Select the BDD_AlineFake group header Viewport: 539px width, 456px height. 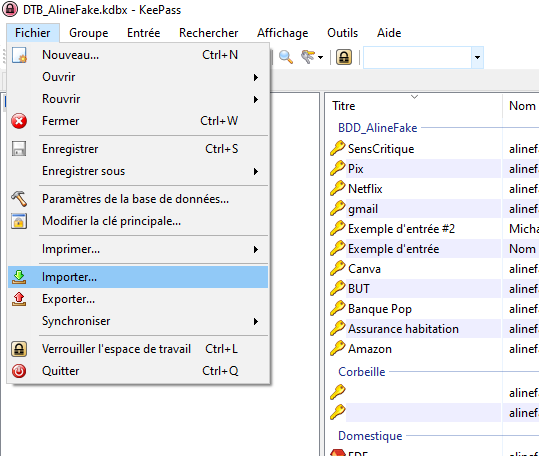(377, 128)
